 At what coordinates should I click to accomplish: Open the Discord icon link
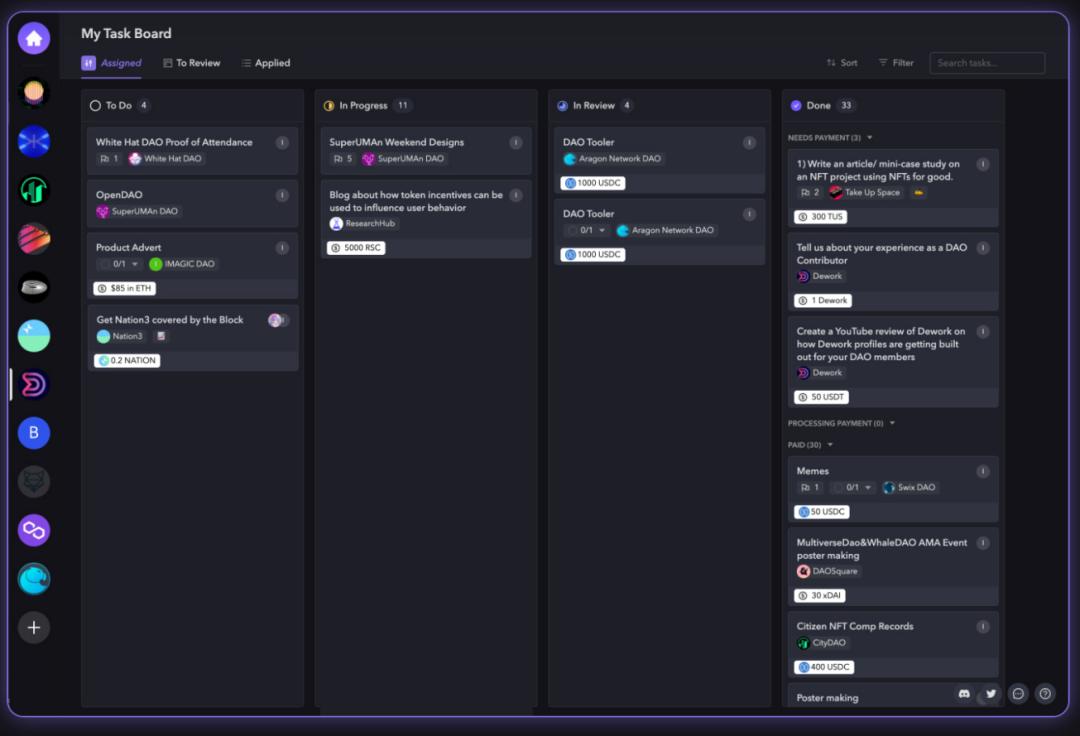pos(964,693)
